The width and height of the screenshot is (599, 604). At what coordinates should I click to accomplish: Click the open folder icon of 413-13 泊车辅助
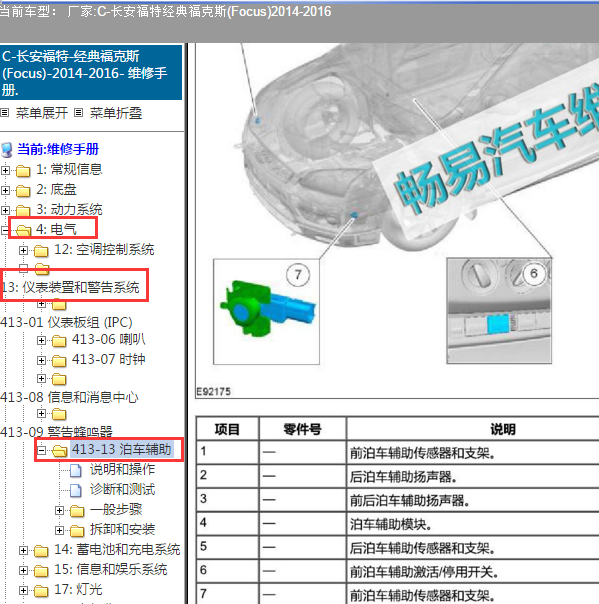tap(59, 450)
